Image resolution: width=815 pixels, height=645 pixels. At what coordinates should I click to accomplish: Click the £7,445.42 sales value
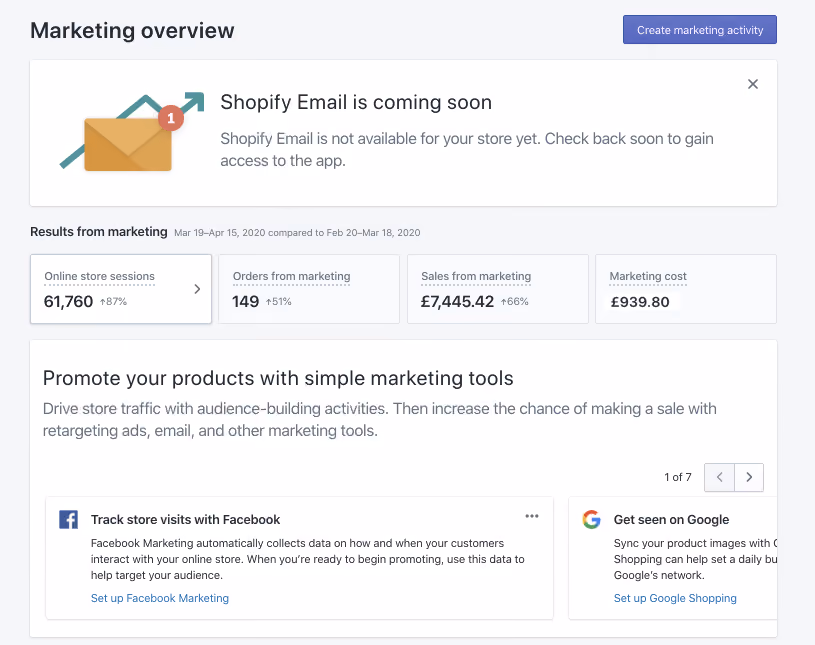click(x=457, y=301)
